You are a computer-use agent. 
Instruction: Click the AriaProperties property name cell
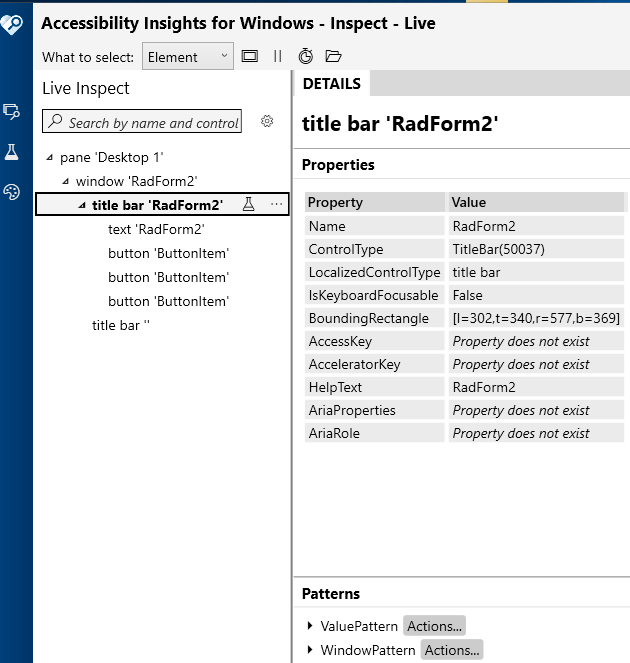tap(374, 410)
